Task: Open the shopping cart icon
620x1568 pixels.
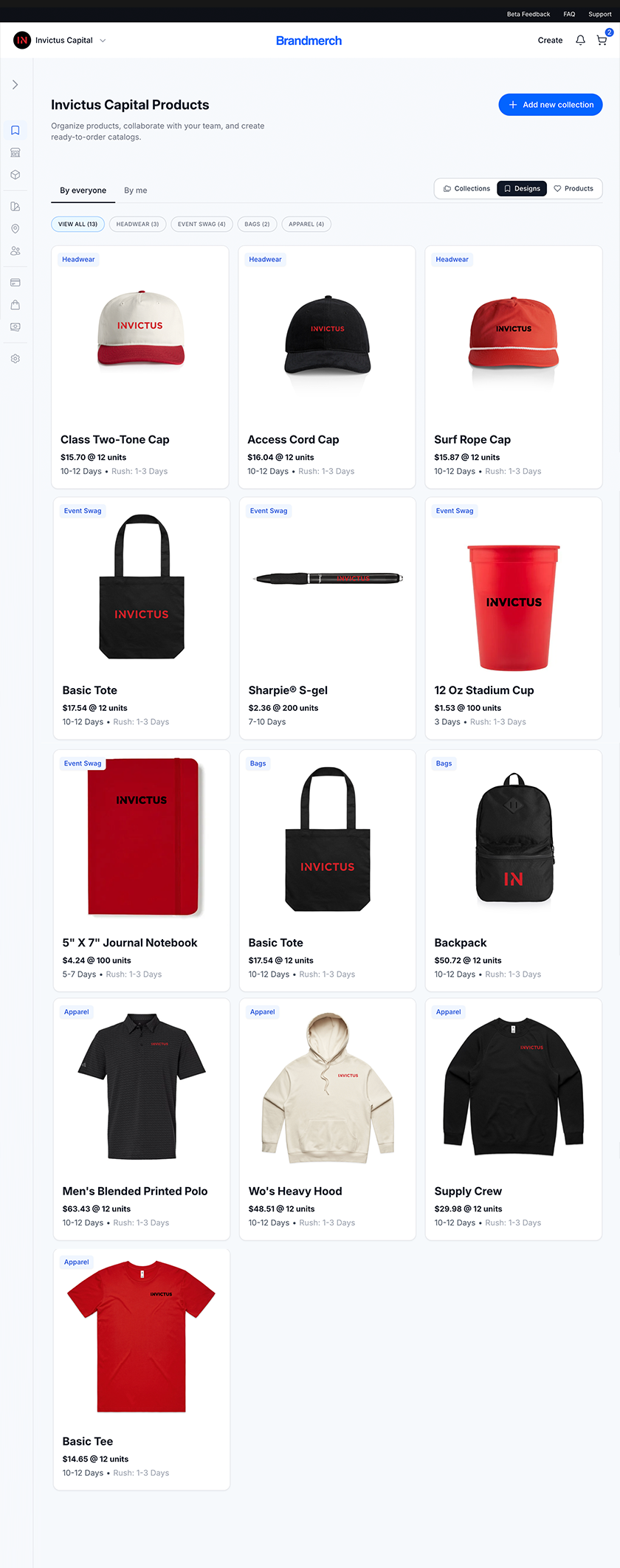Action: pyautogui.click(x=602, y=41)
